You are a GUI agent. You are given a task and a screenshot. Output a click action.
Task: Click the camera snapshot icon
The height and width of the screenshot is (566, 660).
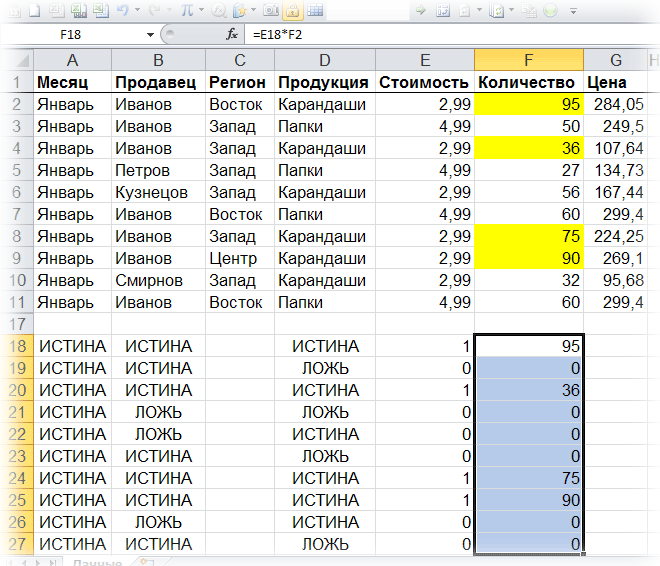271,10
